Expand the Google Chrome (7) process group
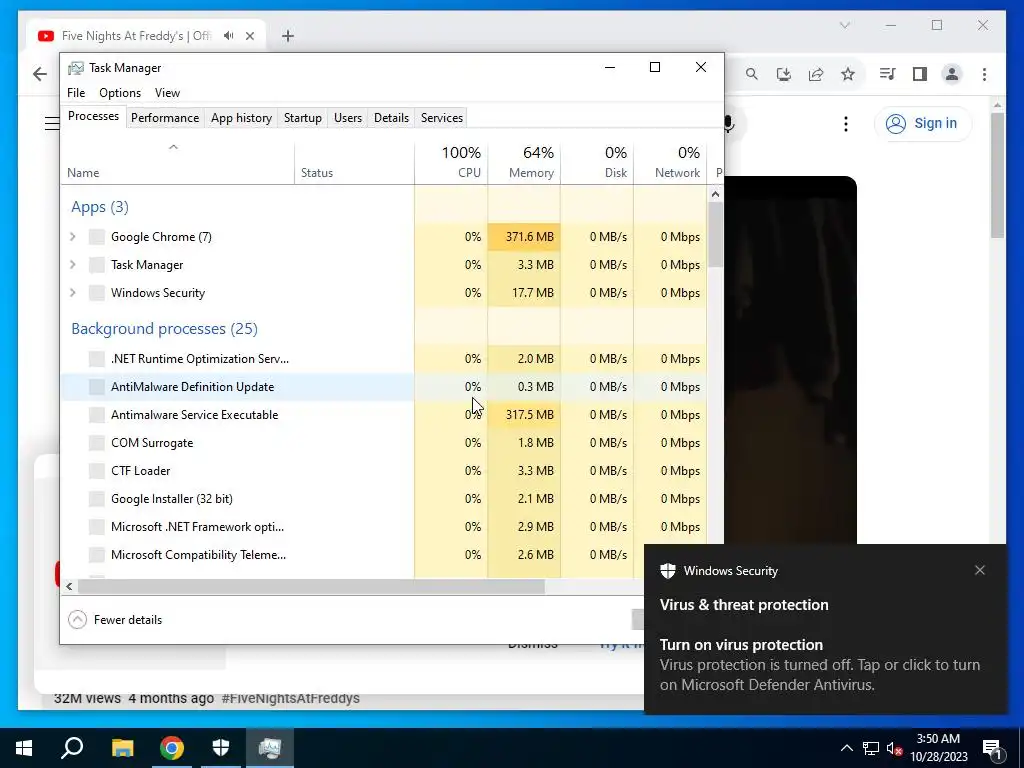This screenshot has width=1024, height=768. click(72, 237)
